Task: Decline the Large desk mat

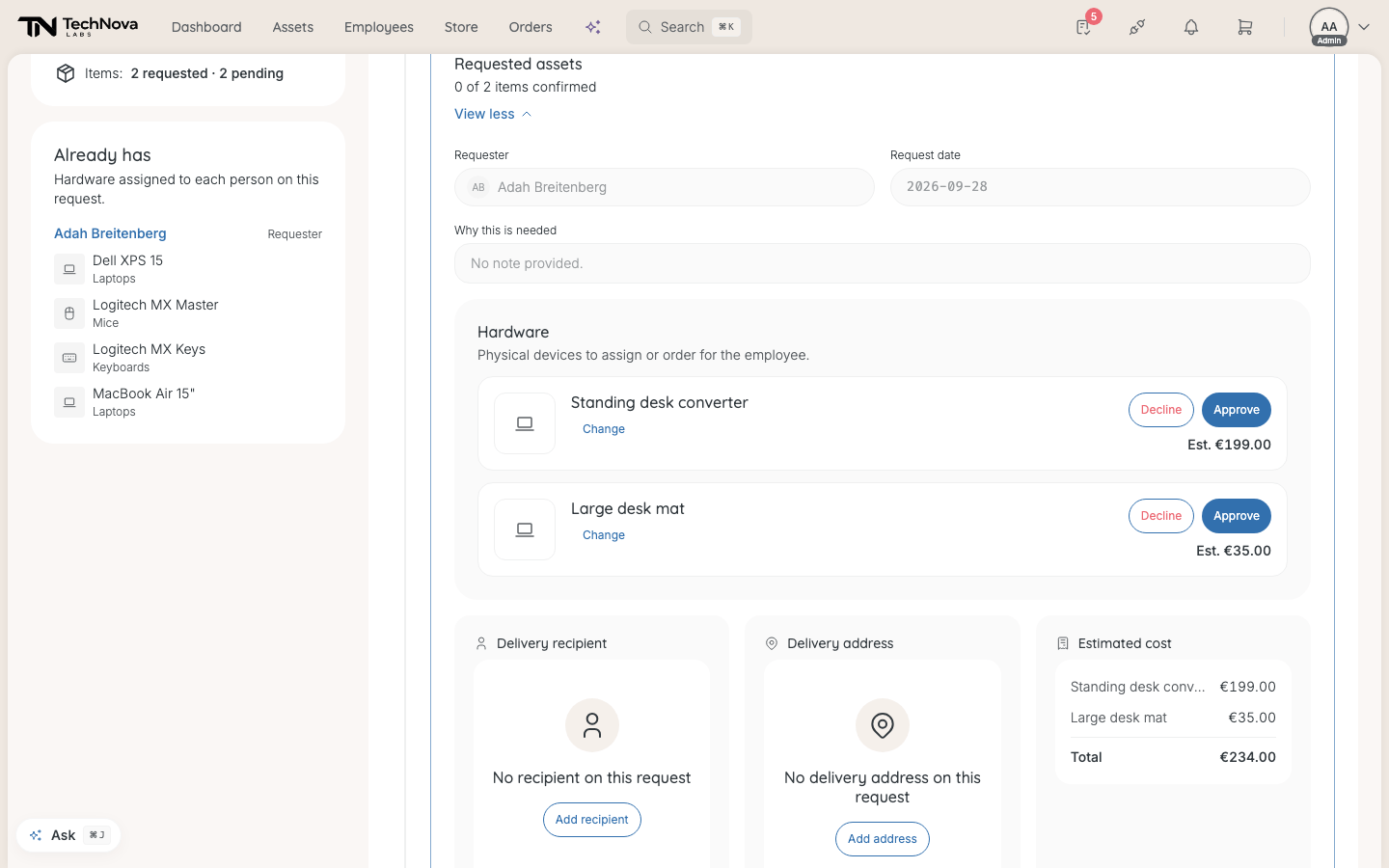Action: pyautogui.click(x=1161, y=516)
